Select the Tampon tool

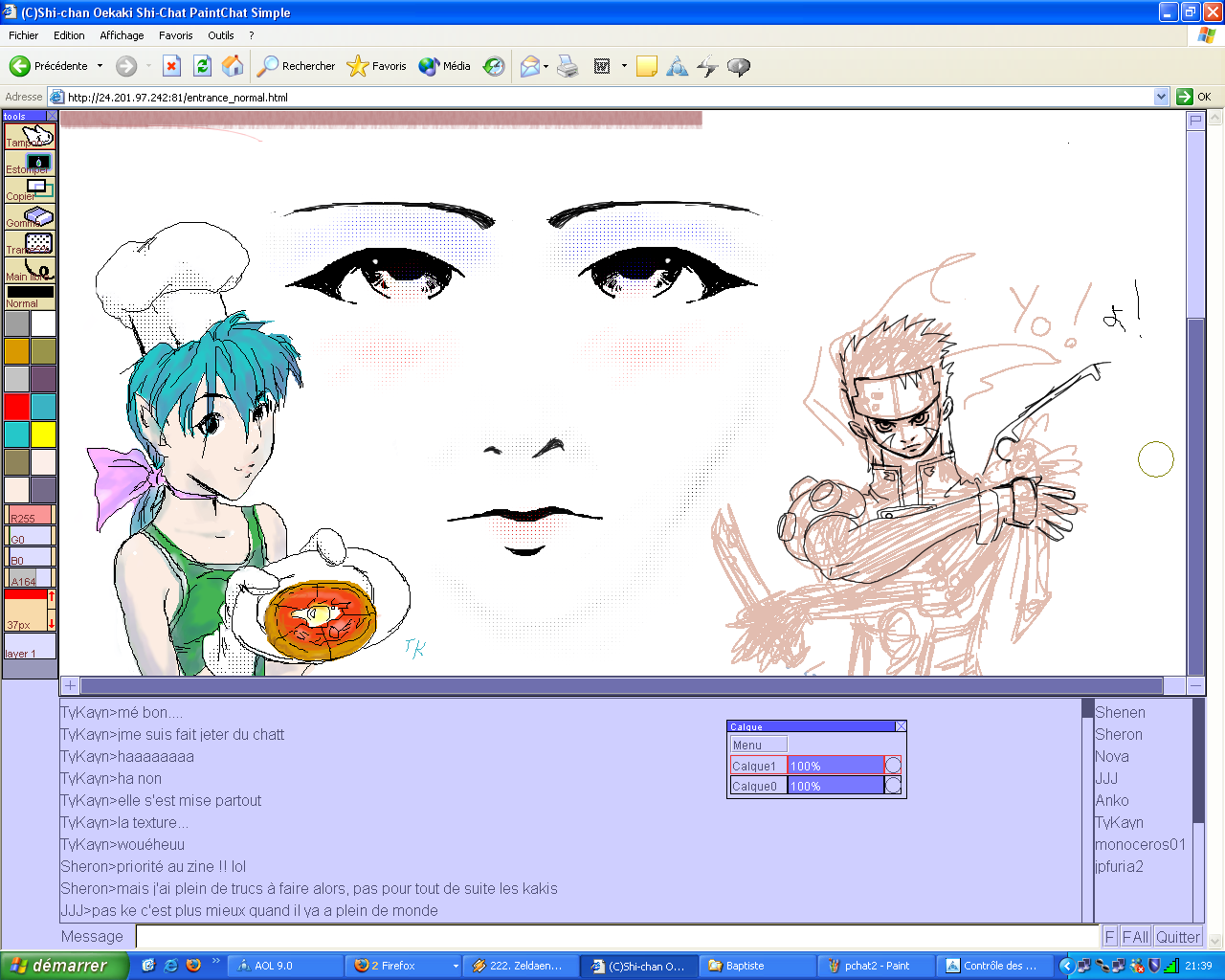point(30,136)
